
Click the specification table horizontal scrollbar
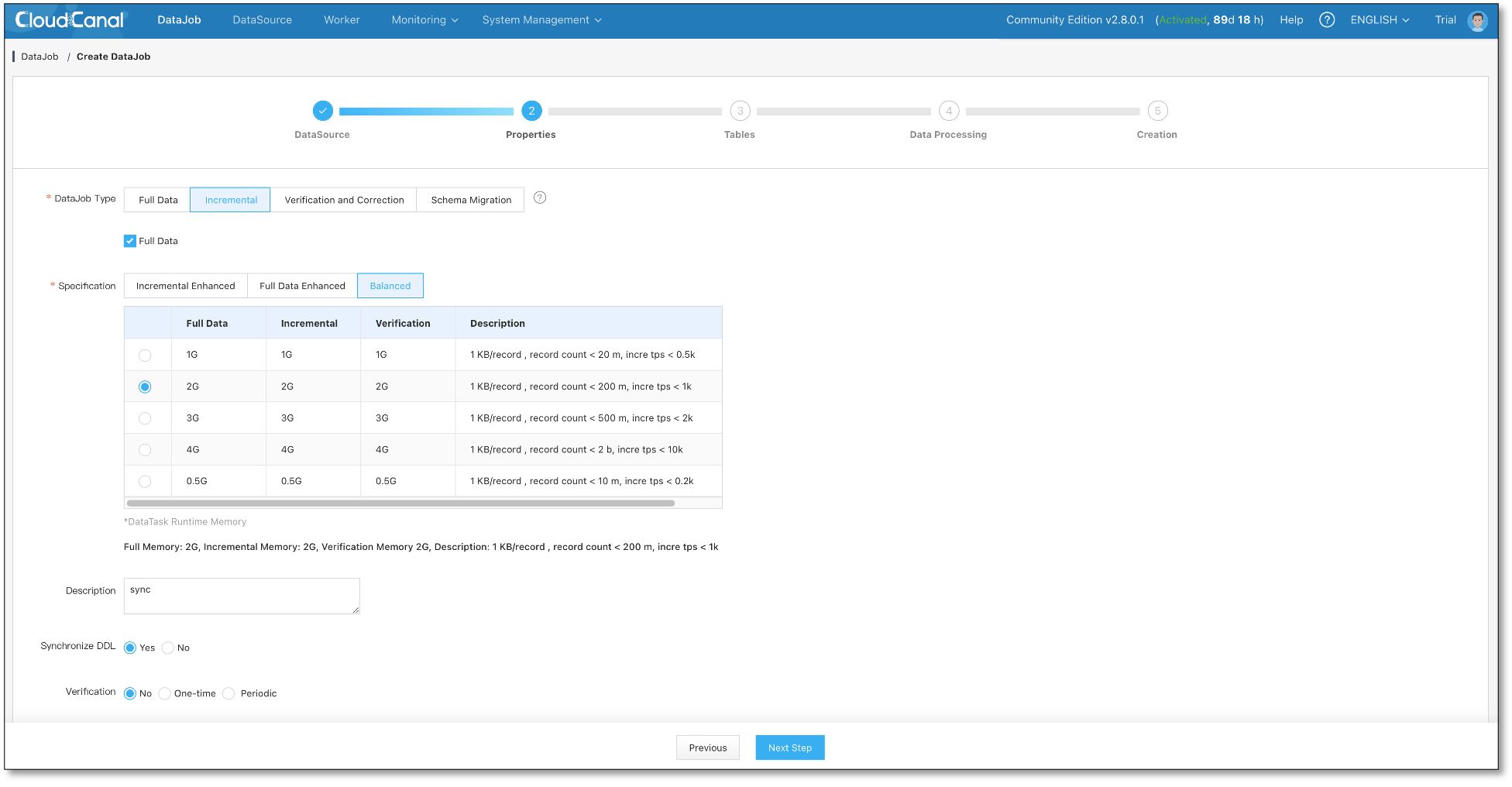coord(400,503)
